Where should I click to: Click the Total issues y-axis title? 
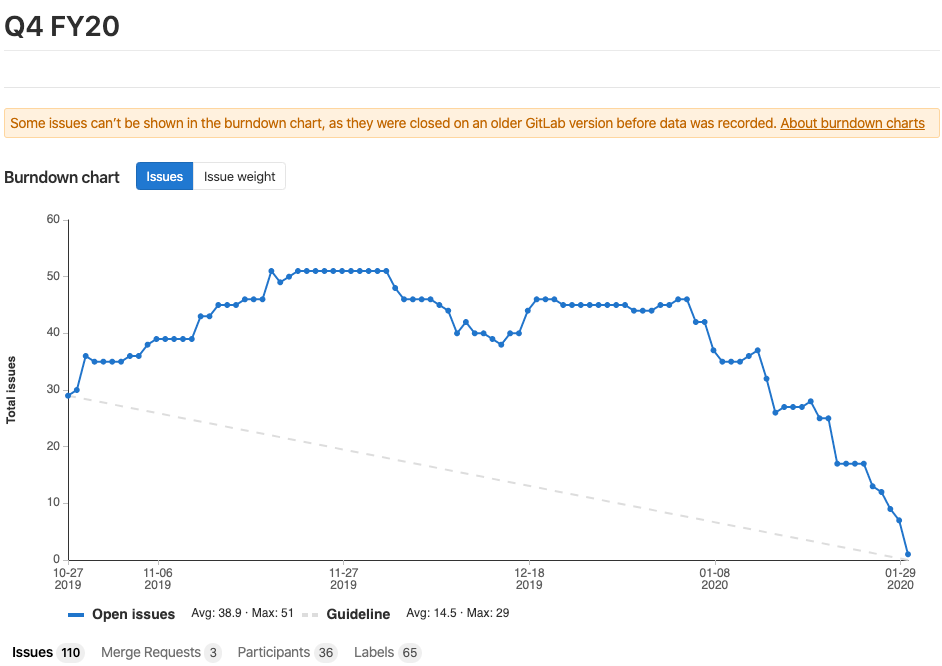[x=11, y=389]
